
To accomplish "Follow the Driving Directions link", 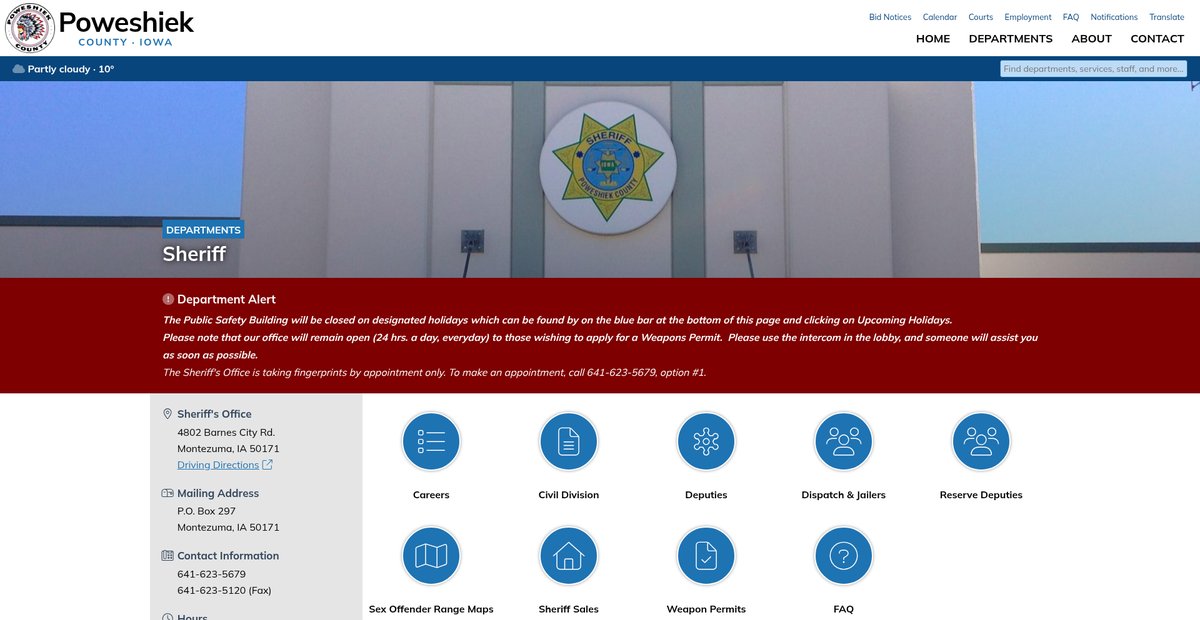I will [x=218, y=465].
